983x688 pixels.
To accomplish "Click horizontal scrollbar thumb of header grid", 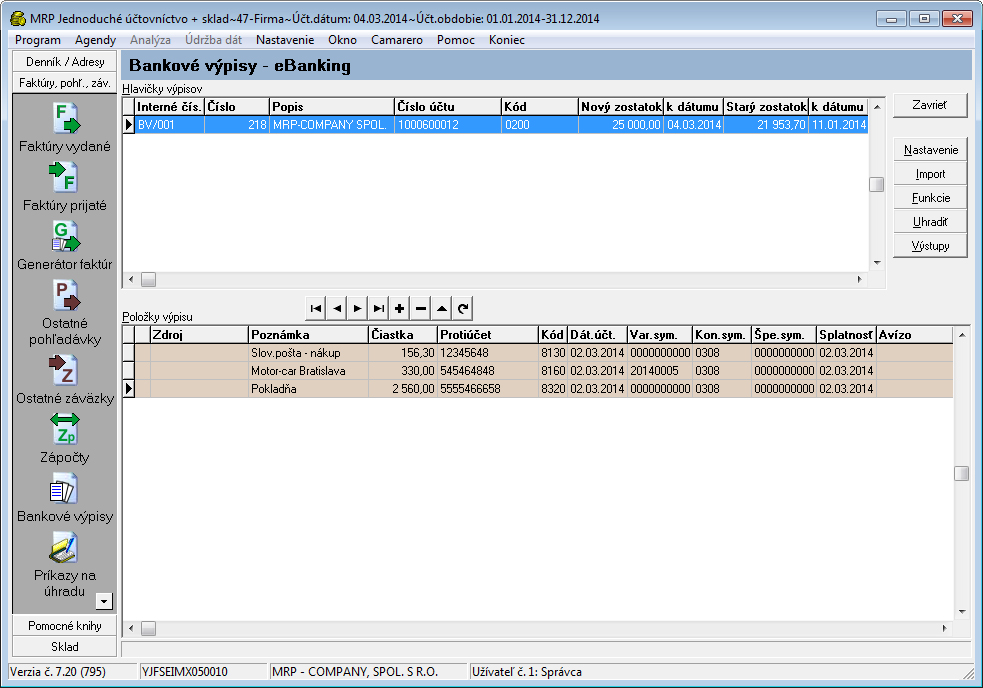I will pos(148,279).
